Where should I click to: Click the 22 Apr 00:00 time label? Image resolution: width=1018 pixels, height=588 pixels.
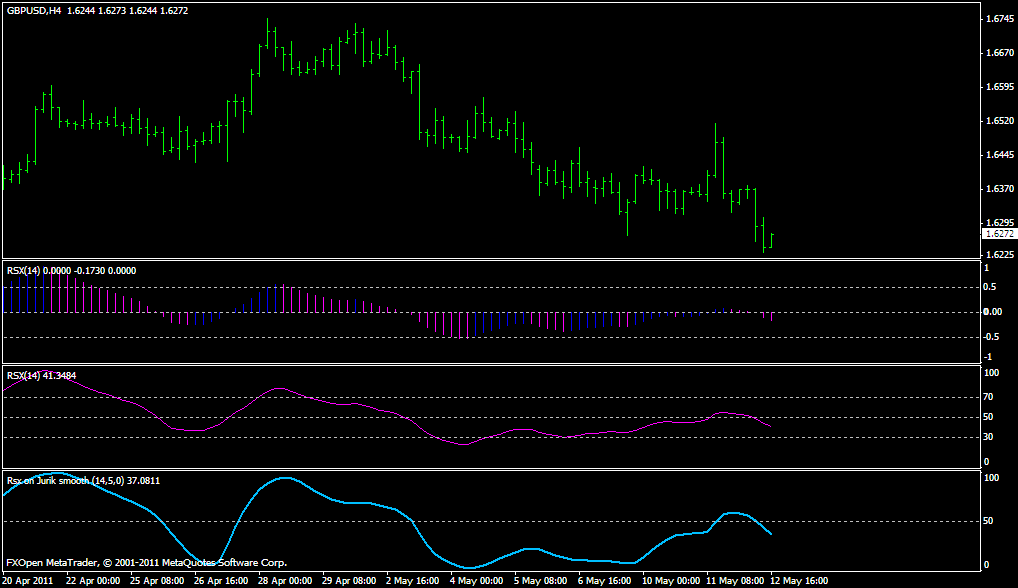[93, 580]
